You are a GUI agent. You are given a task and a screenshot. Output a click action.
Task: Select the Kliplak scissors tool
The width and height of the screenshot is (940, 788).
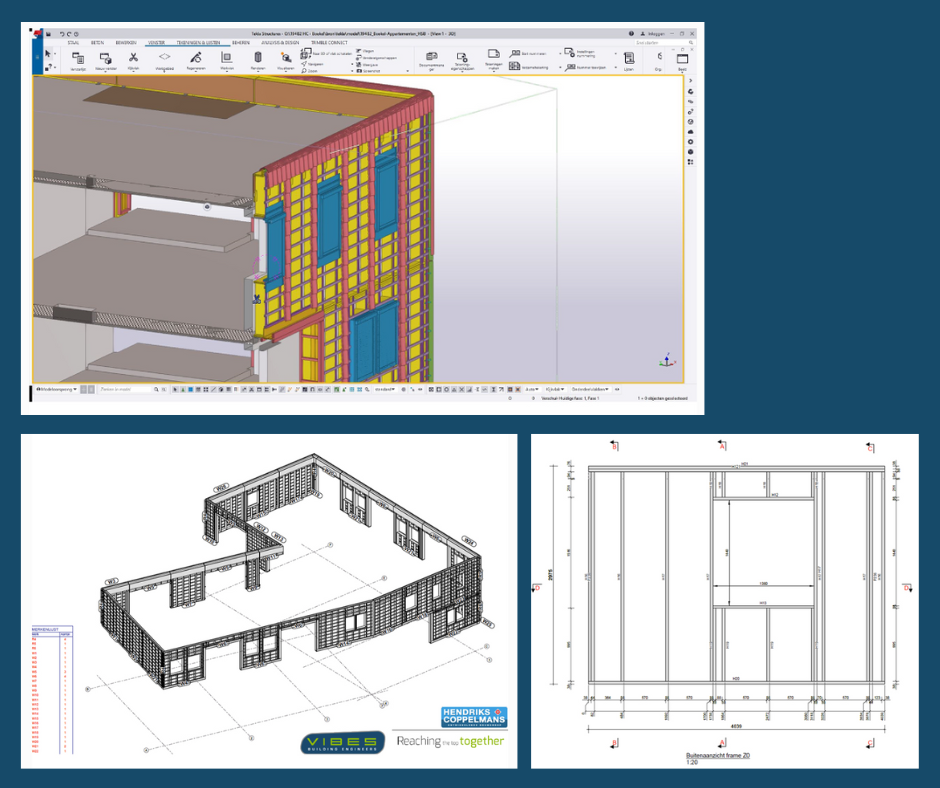point(133,60)
